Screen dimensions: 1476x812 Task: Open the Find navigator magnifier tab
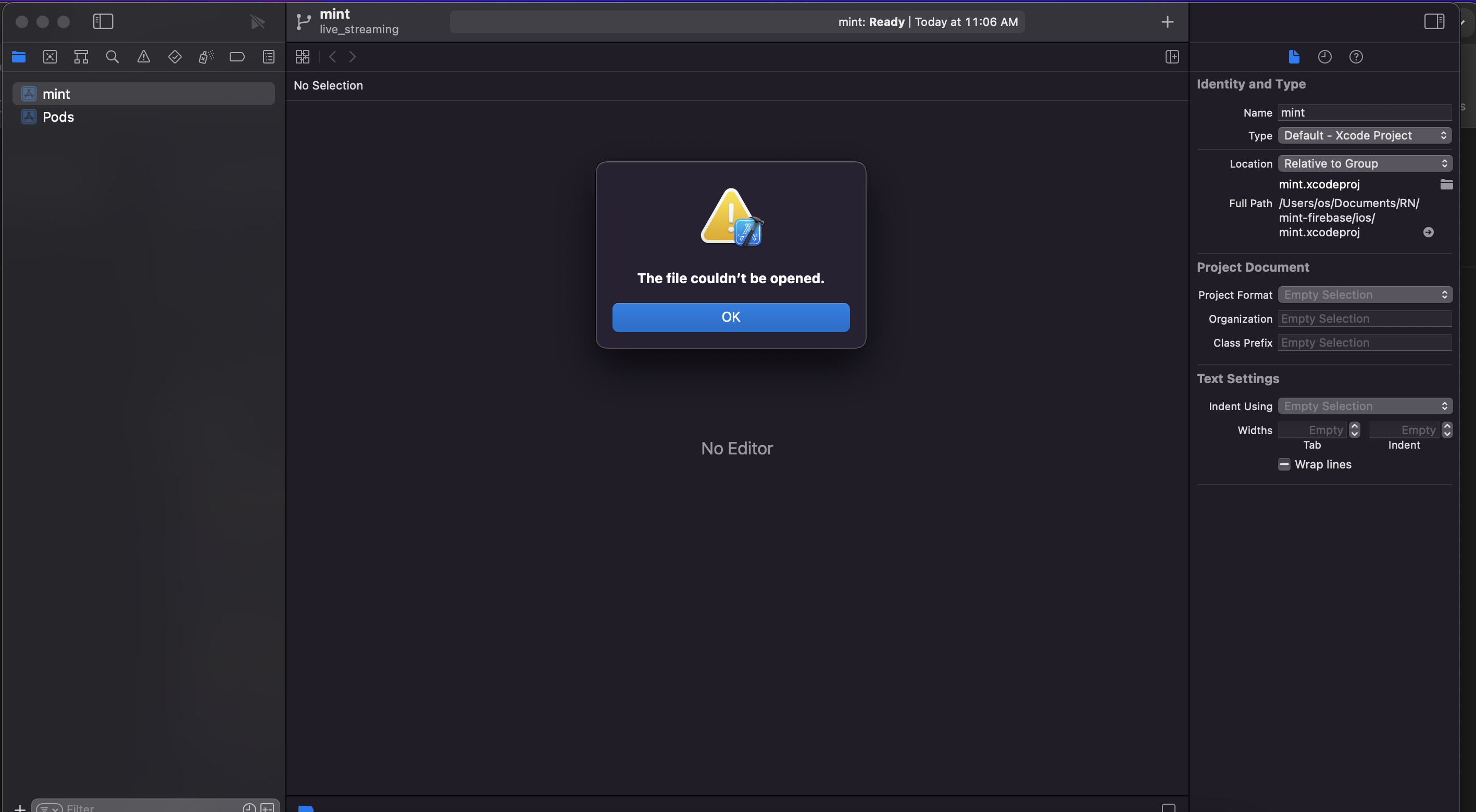(x=112, y=57)
